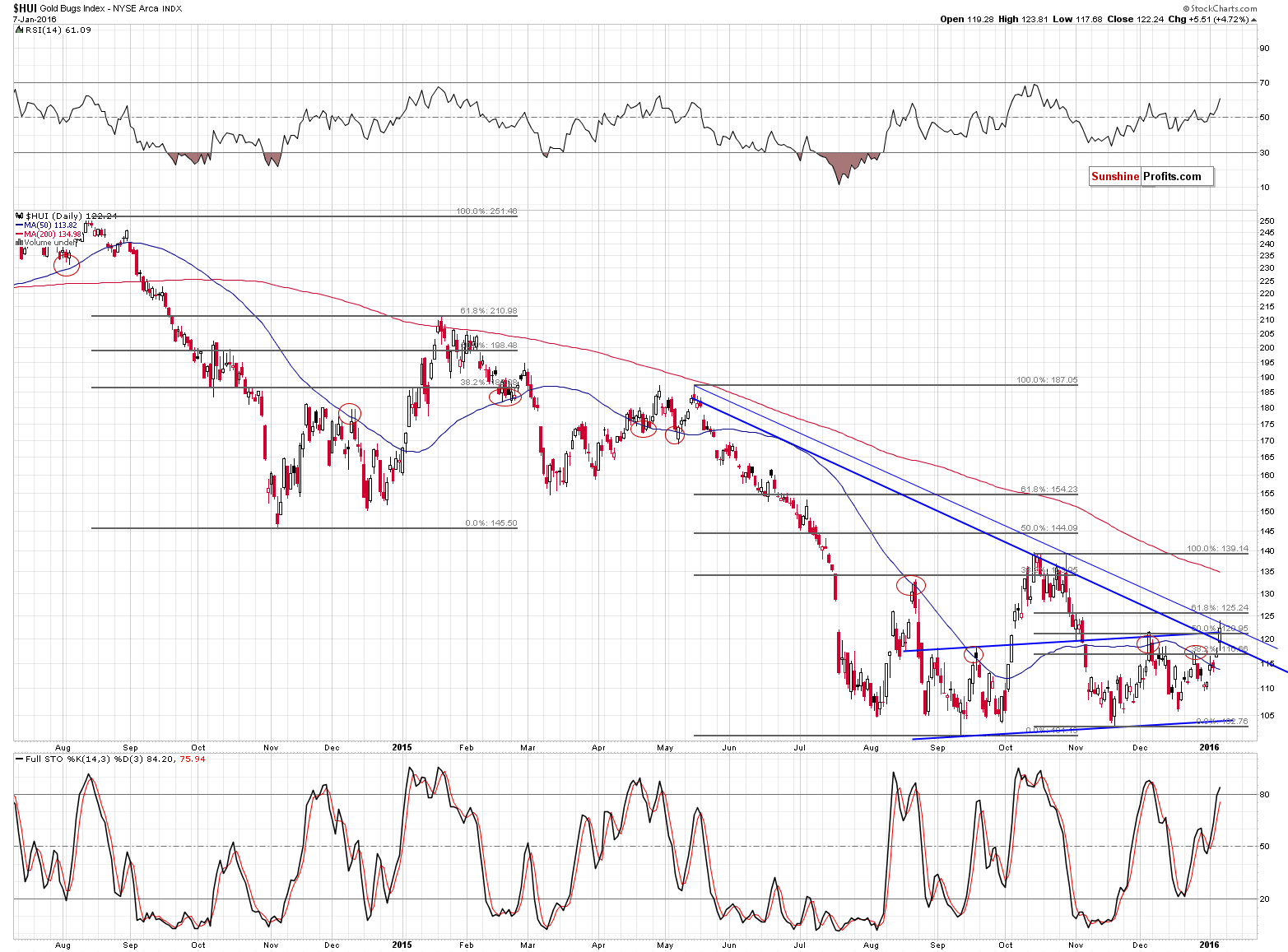Click the 'Open 119.28' value in header
The width and height of the screenshot is (1288, 952).
click(967, 19)
